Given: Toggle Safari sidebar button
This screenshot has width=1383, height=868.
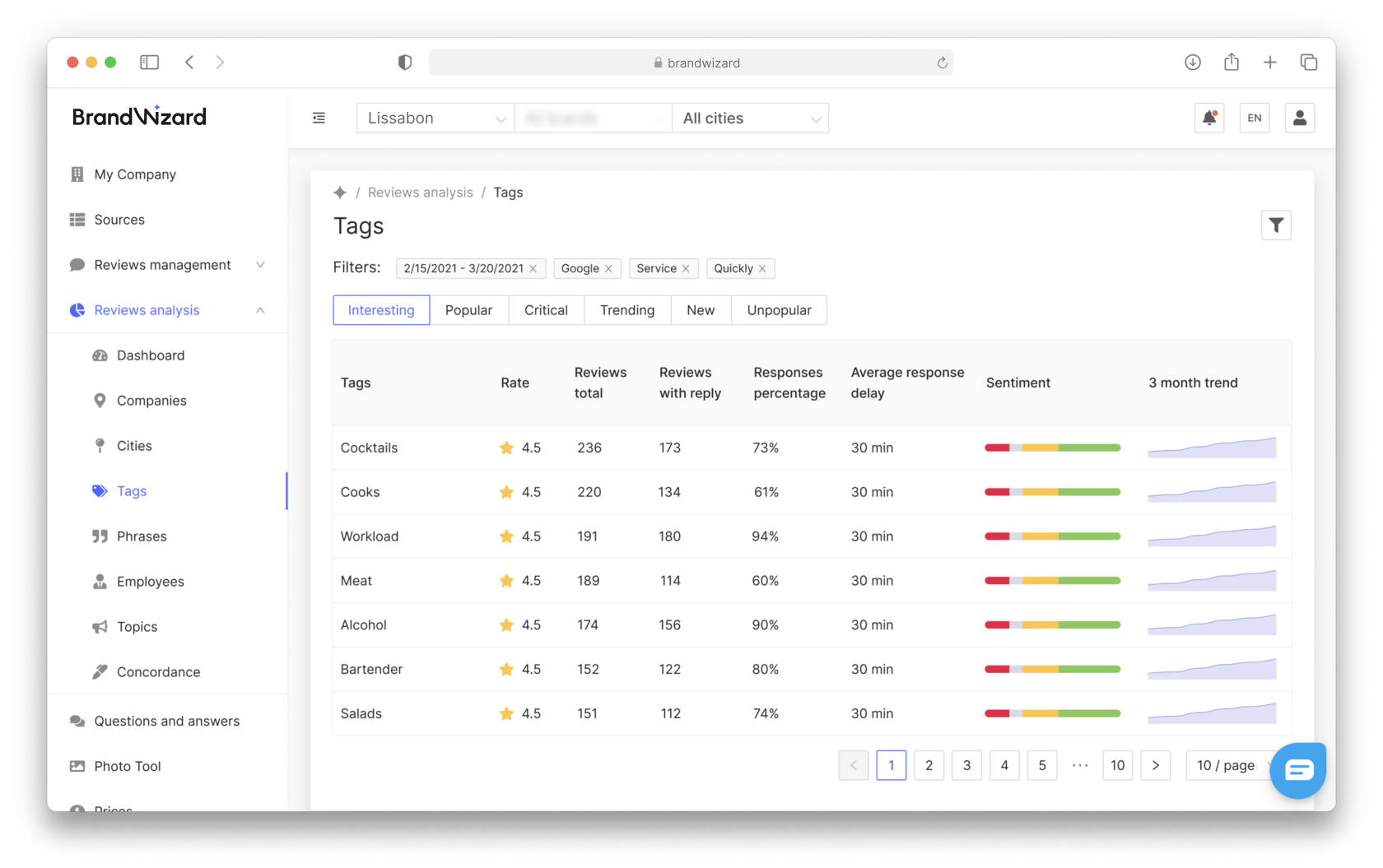Looking at the screenshot, I should pyautogui.click(x=149, y=63).
